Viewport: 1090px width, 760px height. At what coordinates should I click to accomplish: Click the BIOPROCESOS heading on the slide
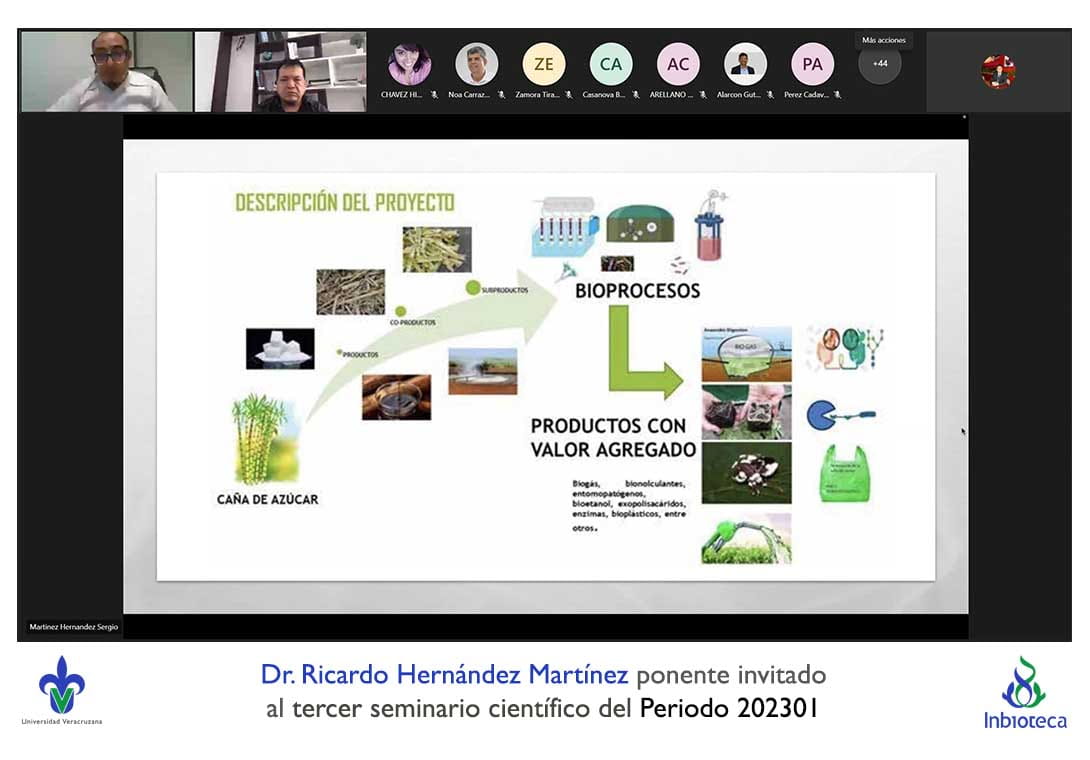point(637,291)
